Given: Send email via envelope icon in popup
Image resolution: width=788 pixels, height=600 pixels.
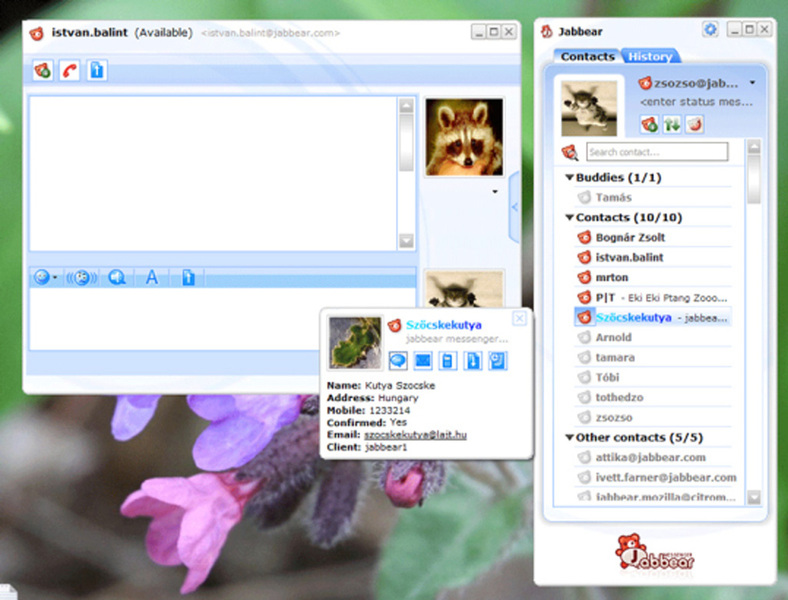Looking at the screenshot, I should (x=423, y=360).
